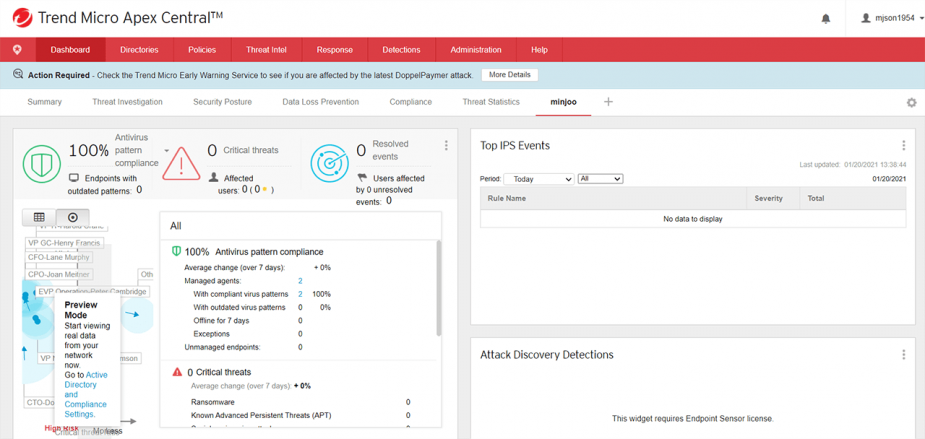
Task: Click the shield home icon in red navbar
Action: pyautogui.click(x=18, y=50)
